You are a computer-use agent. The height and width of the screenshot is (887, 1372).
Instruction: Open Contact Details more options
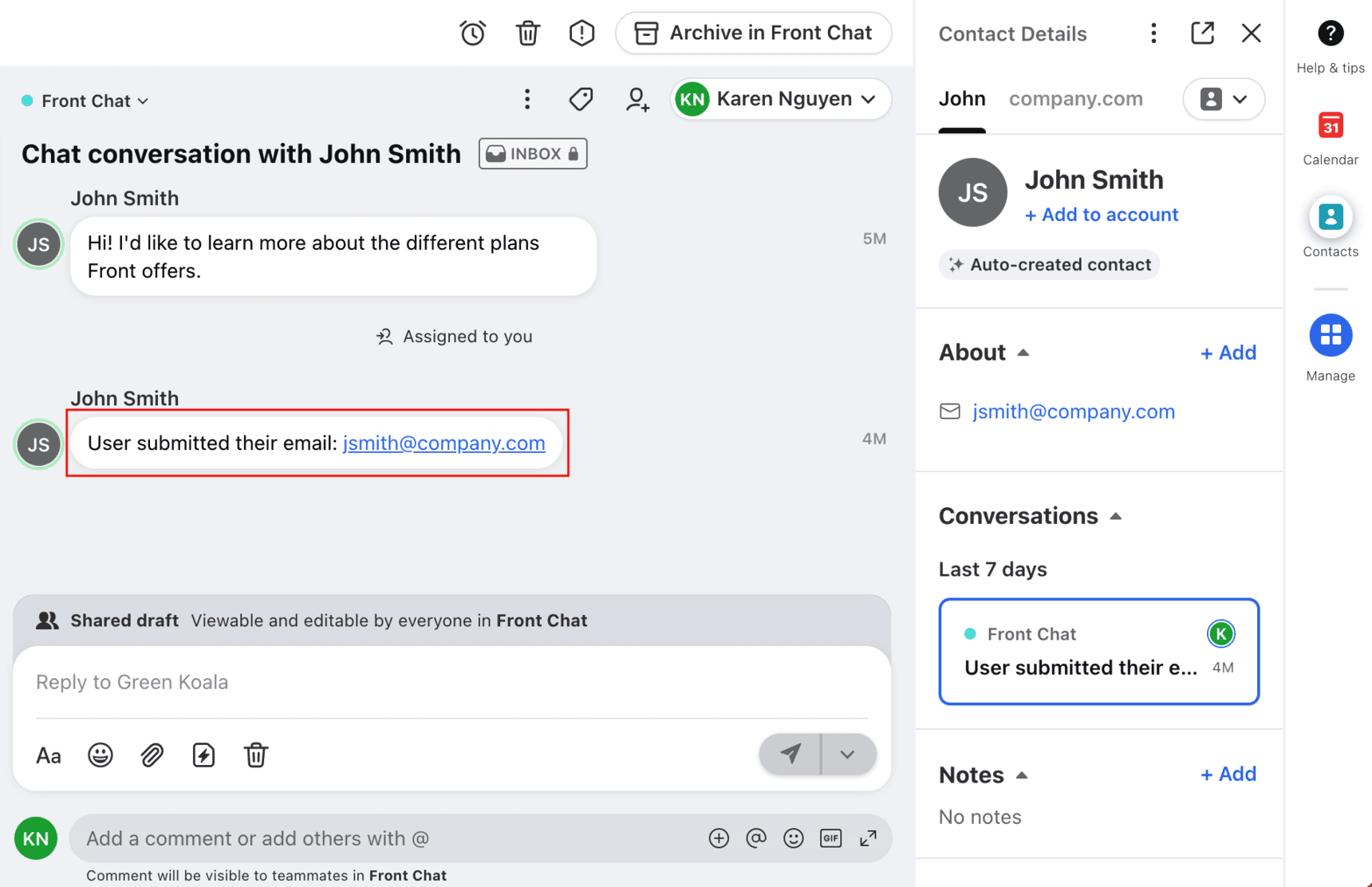1153,34
